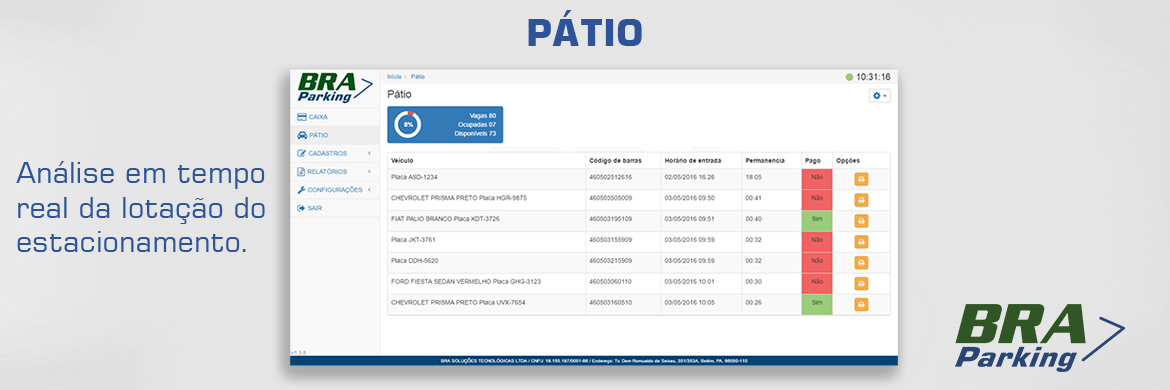Click the company footer address bar

point(594,361)
